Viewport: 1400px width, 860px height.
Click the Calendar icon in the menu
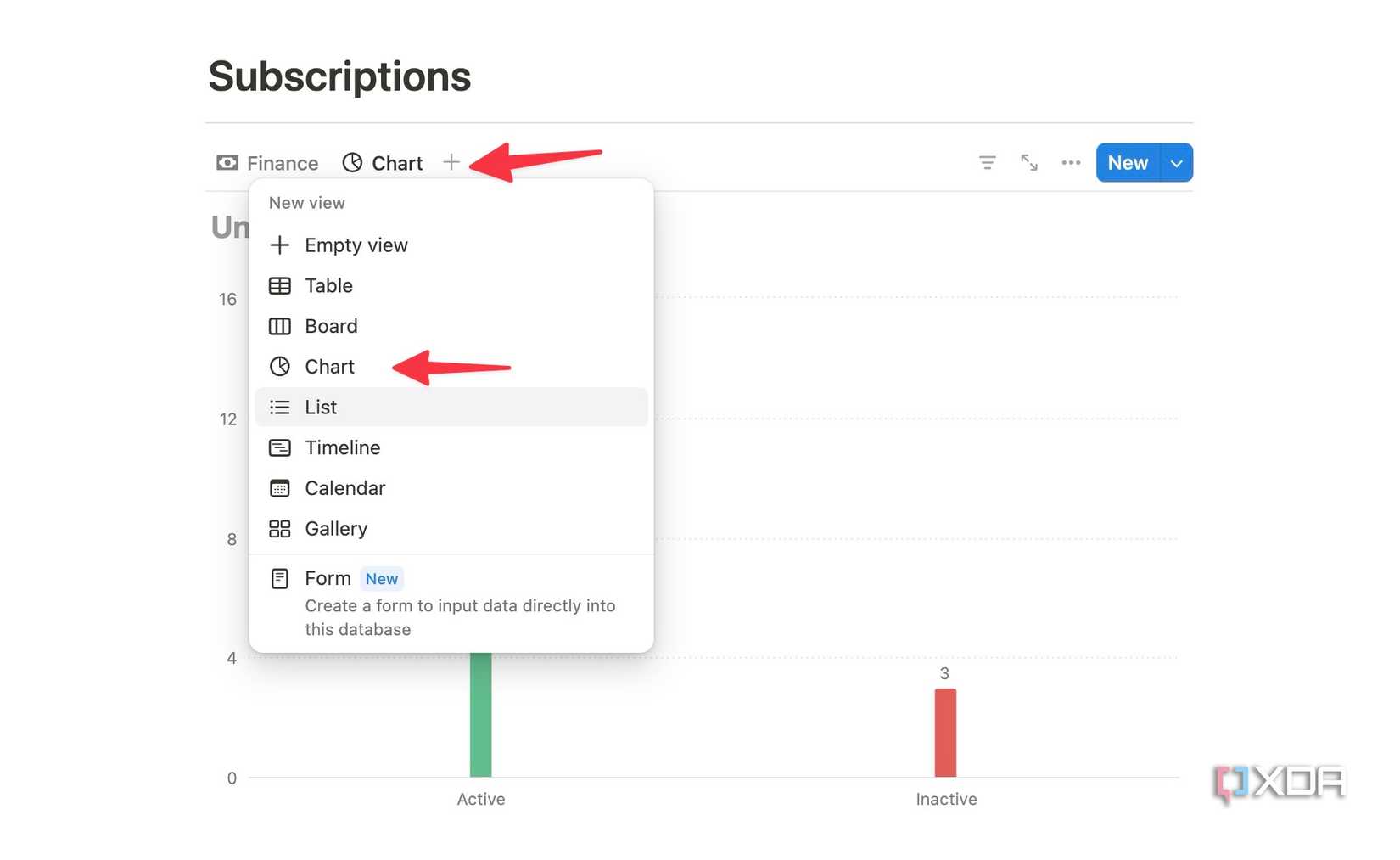point(280,488)
